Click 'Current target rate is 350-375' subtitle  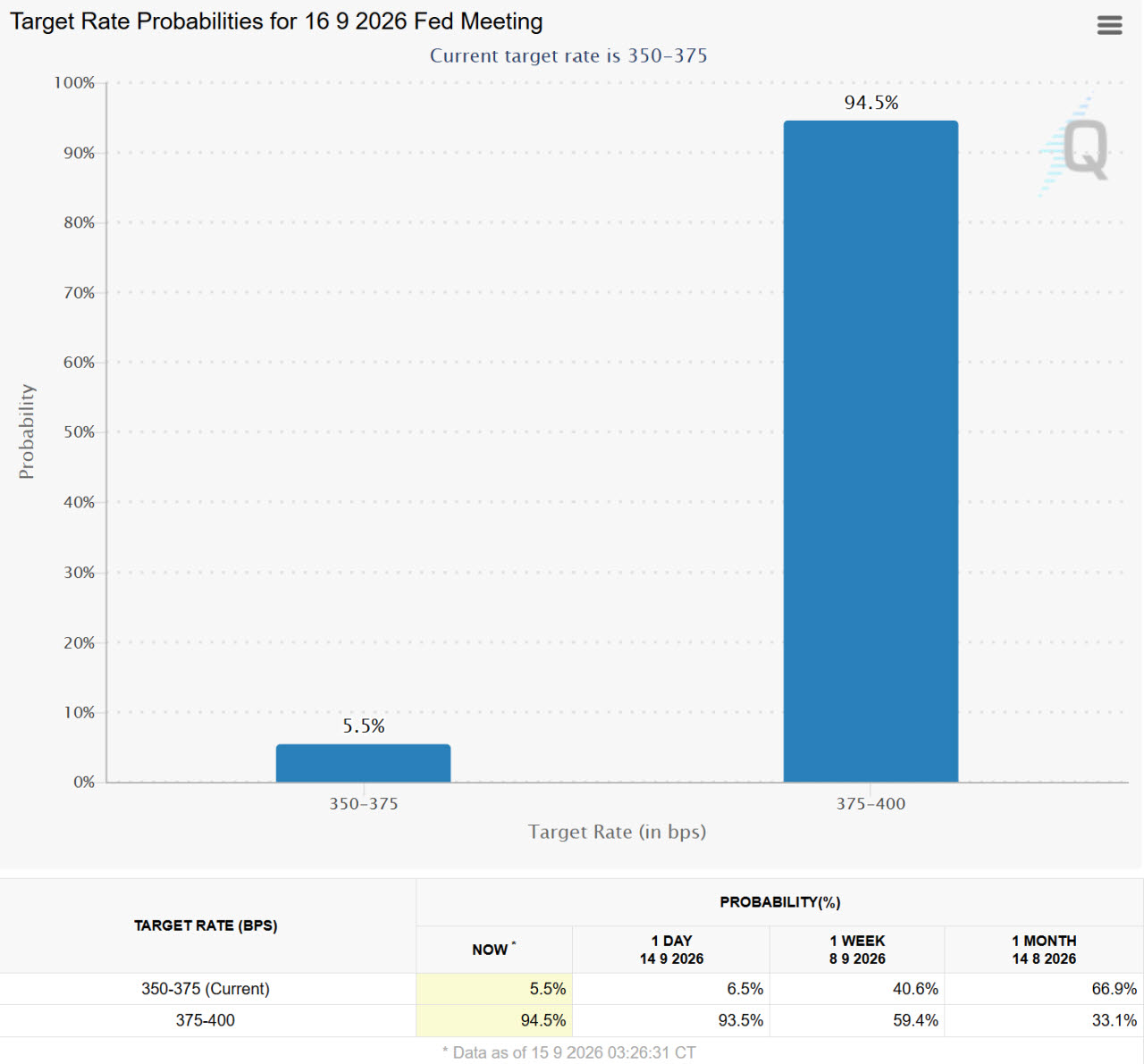pos(568,55)
